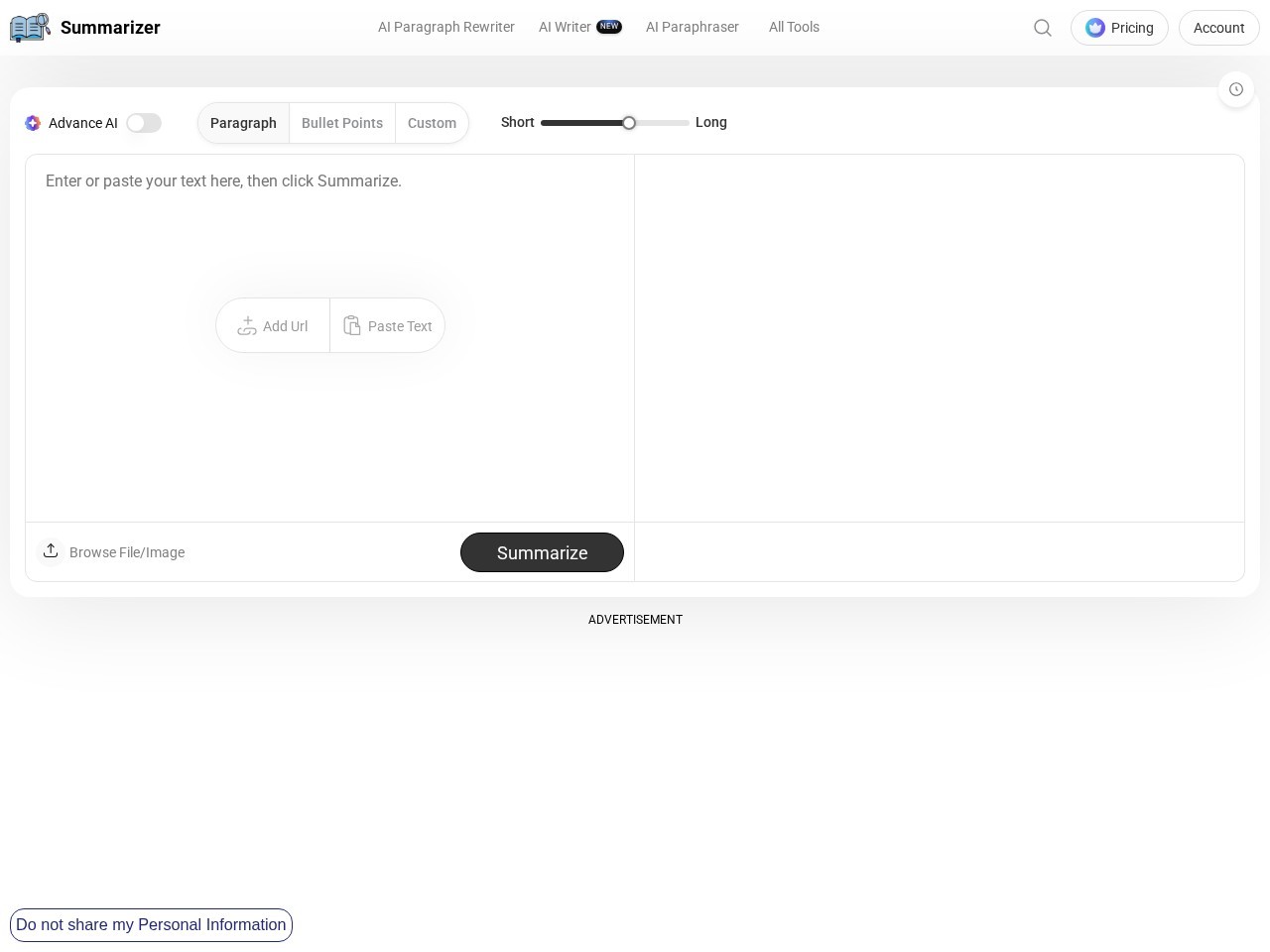This screenshot has height=952, width=1270.
Task: Click the Advance AI sparkle icon
Action: pos(33,123)
